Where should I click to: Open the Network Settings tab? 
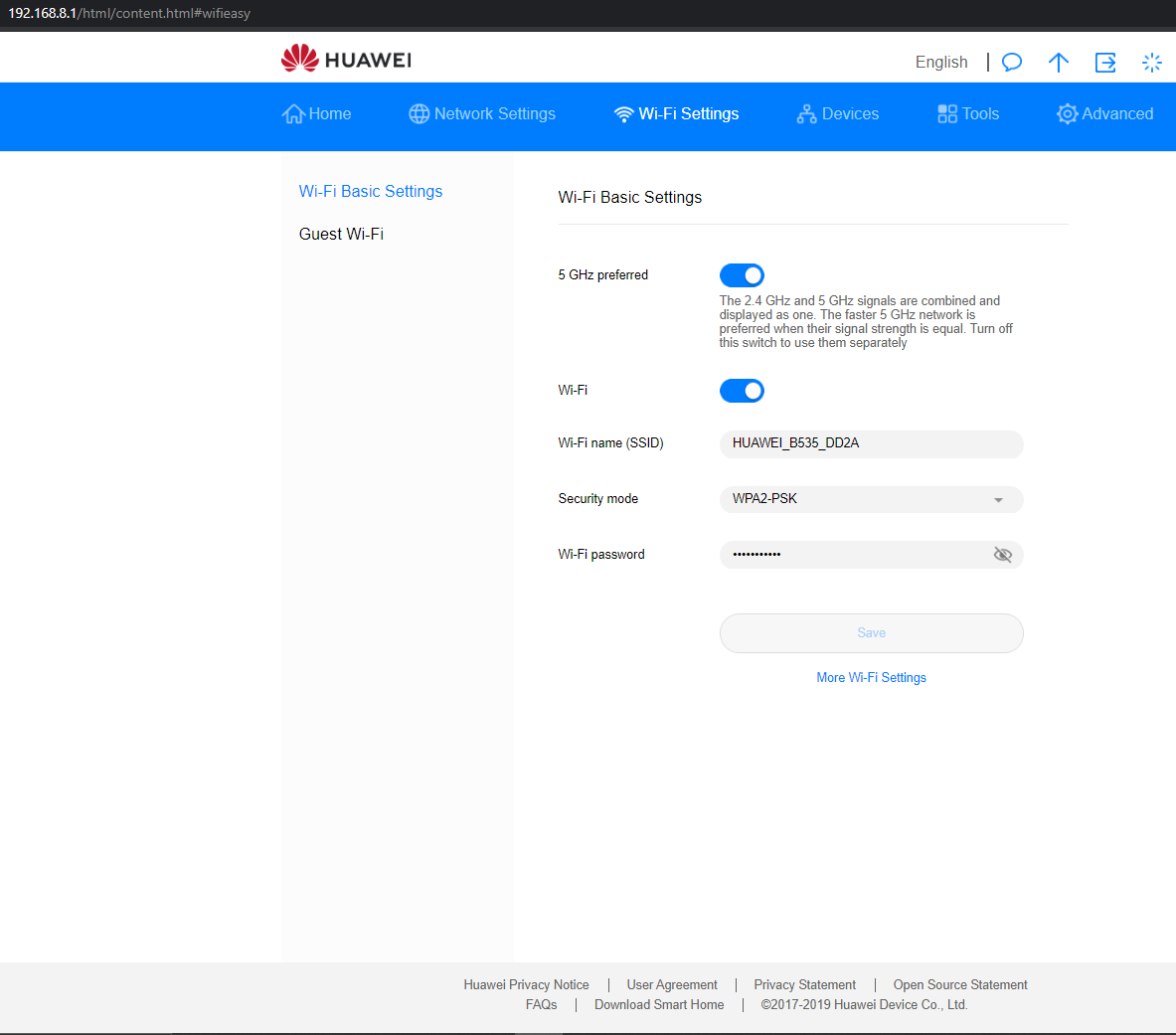click(x=482, y=114)
